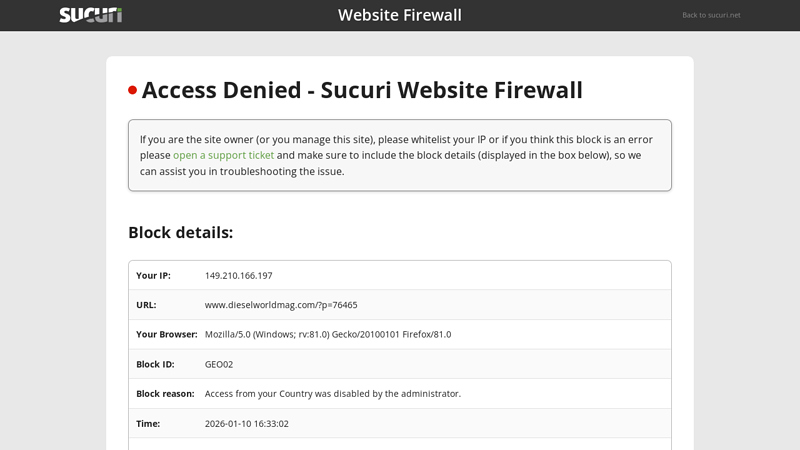Follow the Back to sucuri.net link
This screenshot has width=800, height=450.
click(711, 15)
